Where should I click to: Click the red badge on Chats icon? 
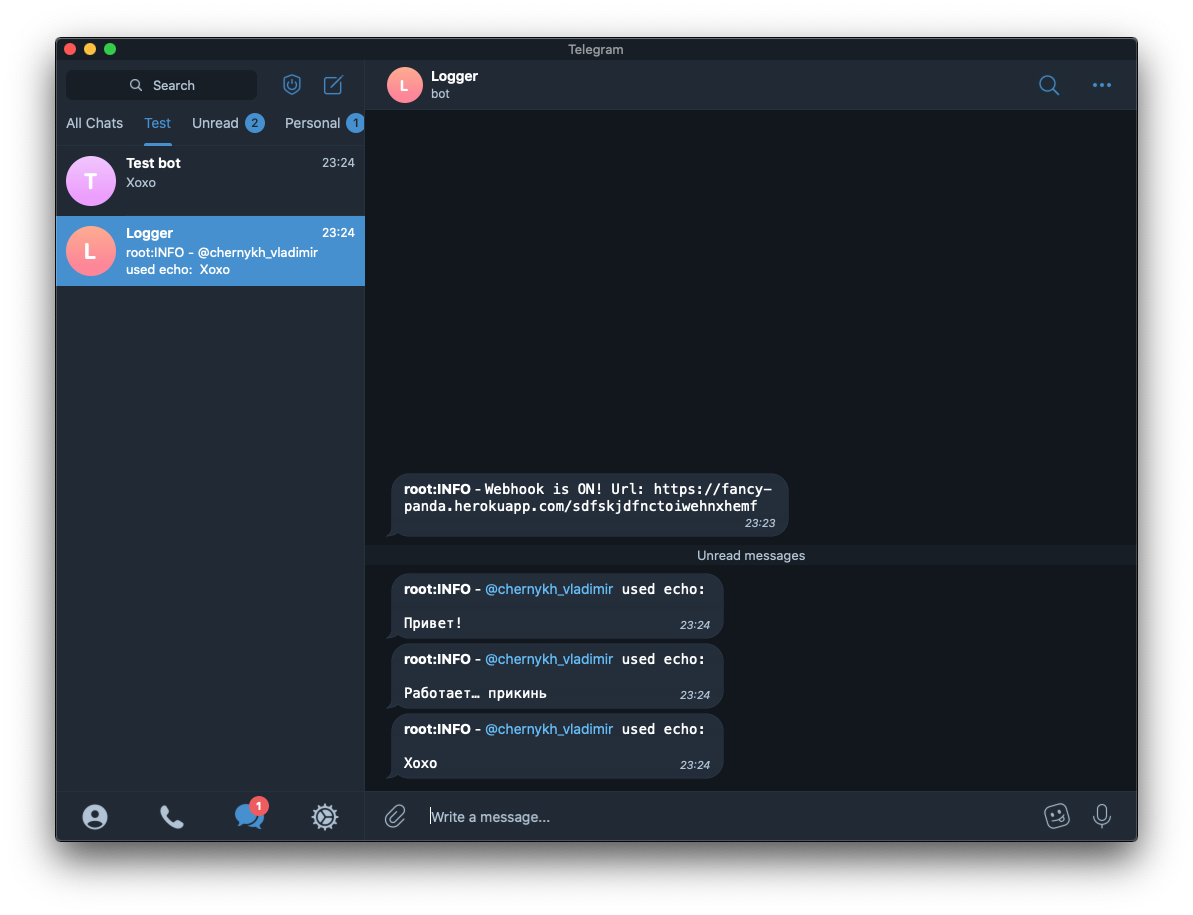click(x=259, y=805)
